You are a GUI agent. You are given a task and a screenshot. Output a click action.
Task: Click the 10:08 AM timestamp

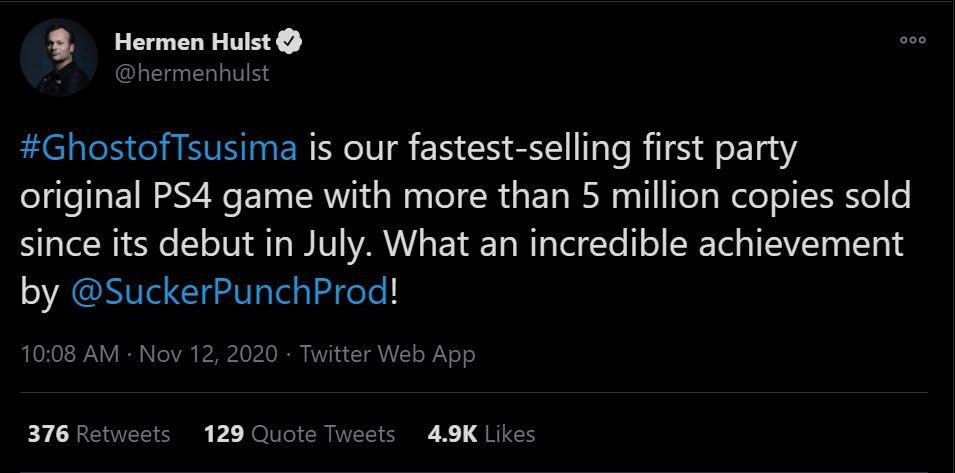(x=70, y=354)
